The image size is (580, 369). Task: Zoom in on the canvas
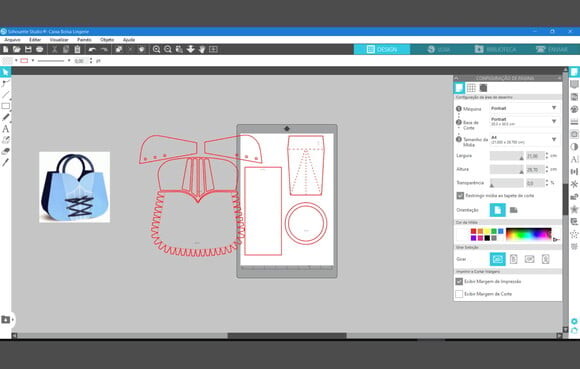156,49
